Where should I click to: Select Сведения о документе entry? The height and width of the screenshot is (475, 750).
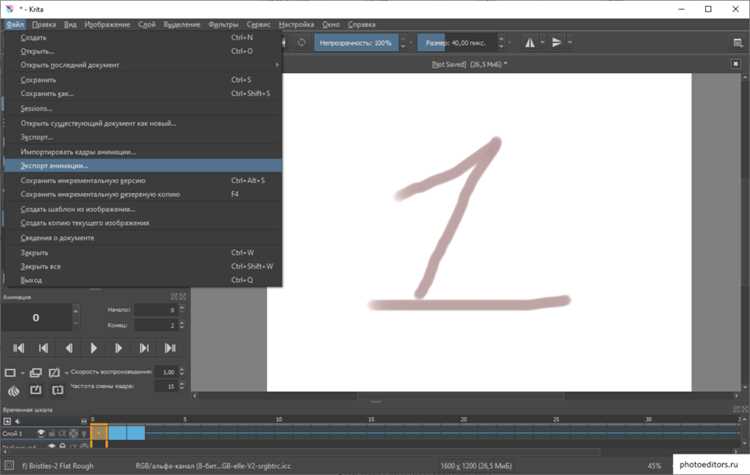(x=143, y=238)
